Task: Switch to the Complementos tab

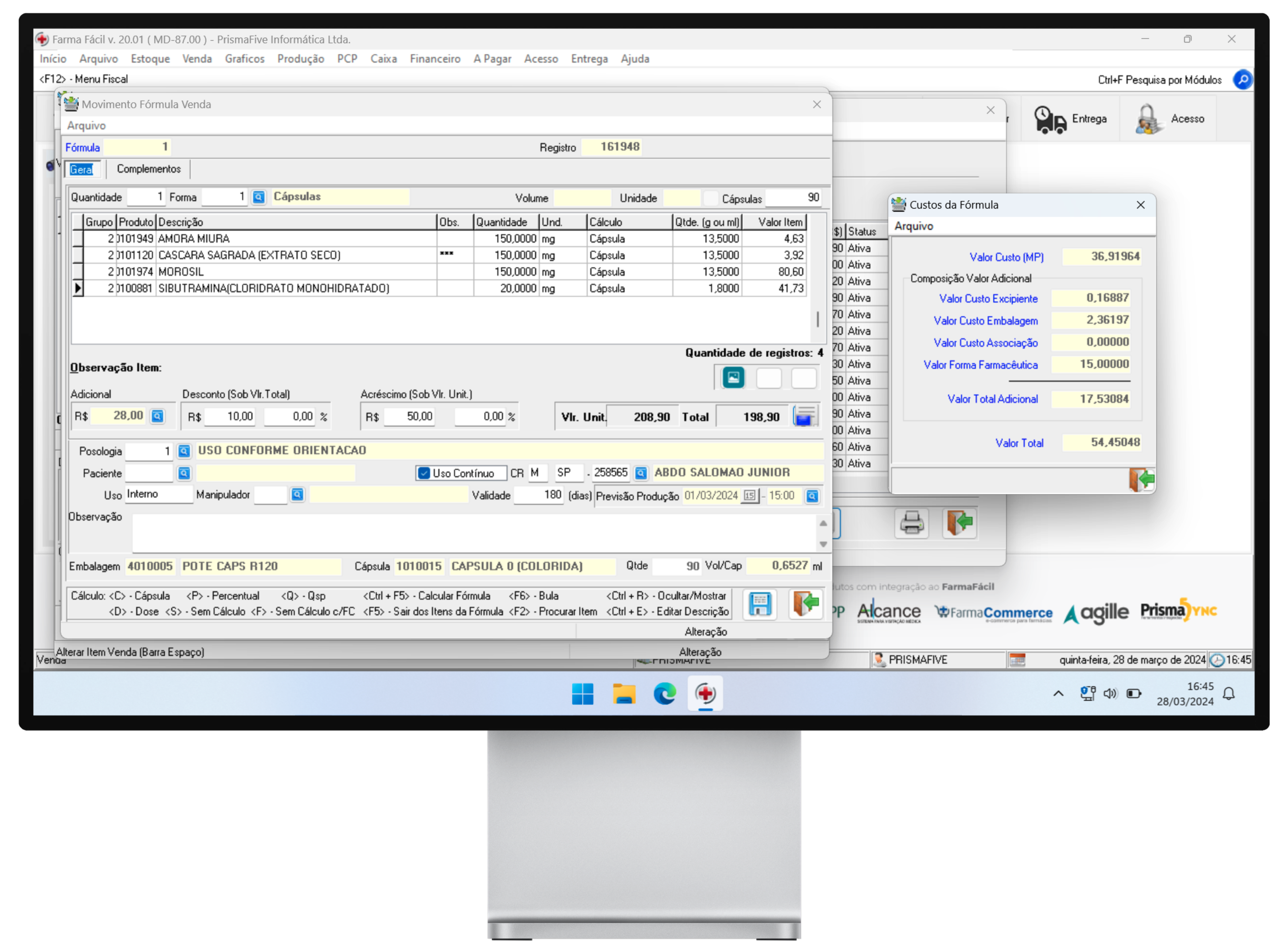Action: [148, 169]
